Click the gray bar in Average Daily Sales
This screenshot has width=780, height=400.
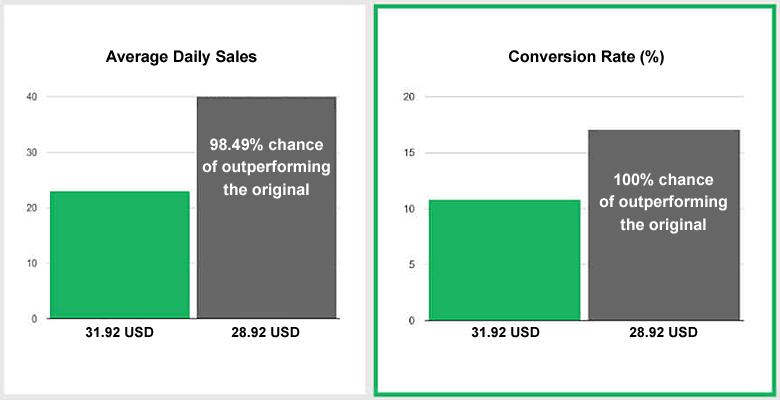(267, 207)
